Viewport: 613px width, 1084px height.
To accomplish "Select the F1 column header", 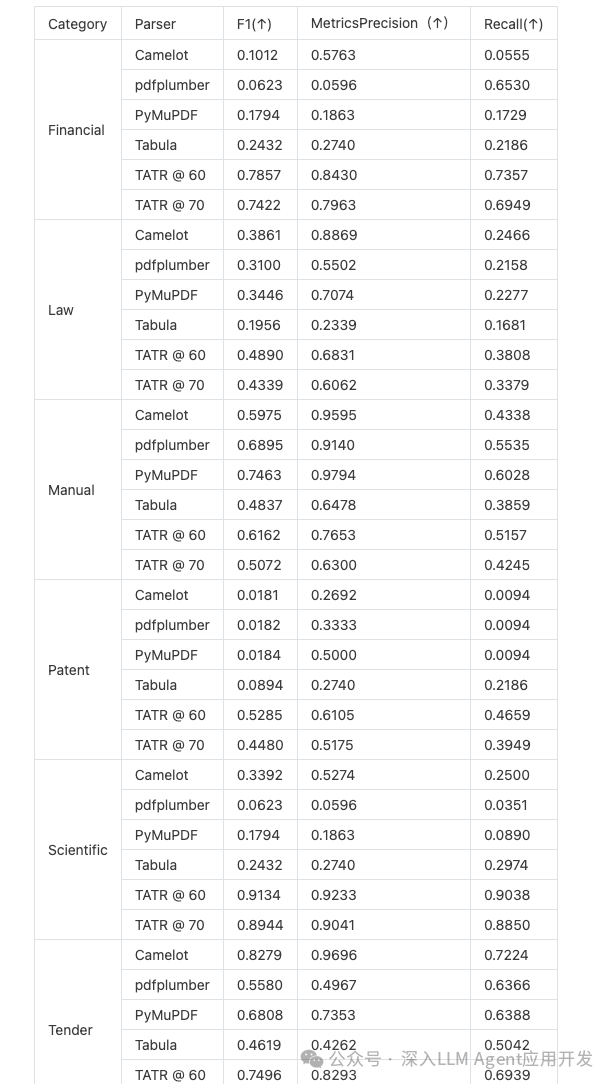I will tap(254, 24).
